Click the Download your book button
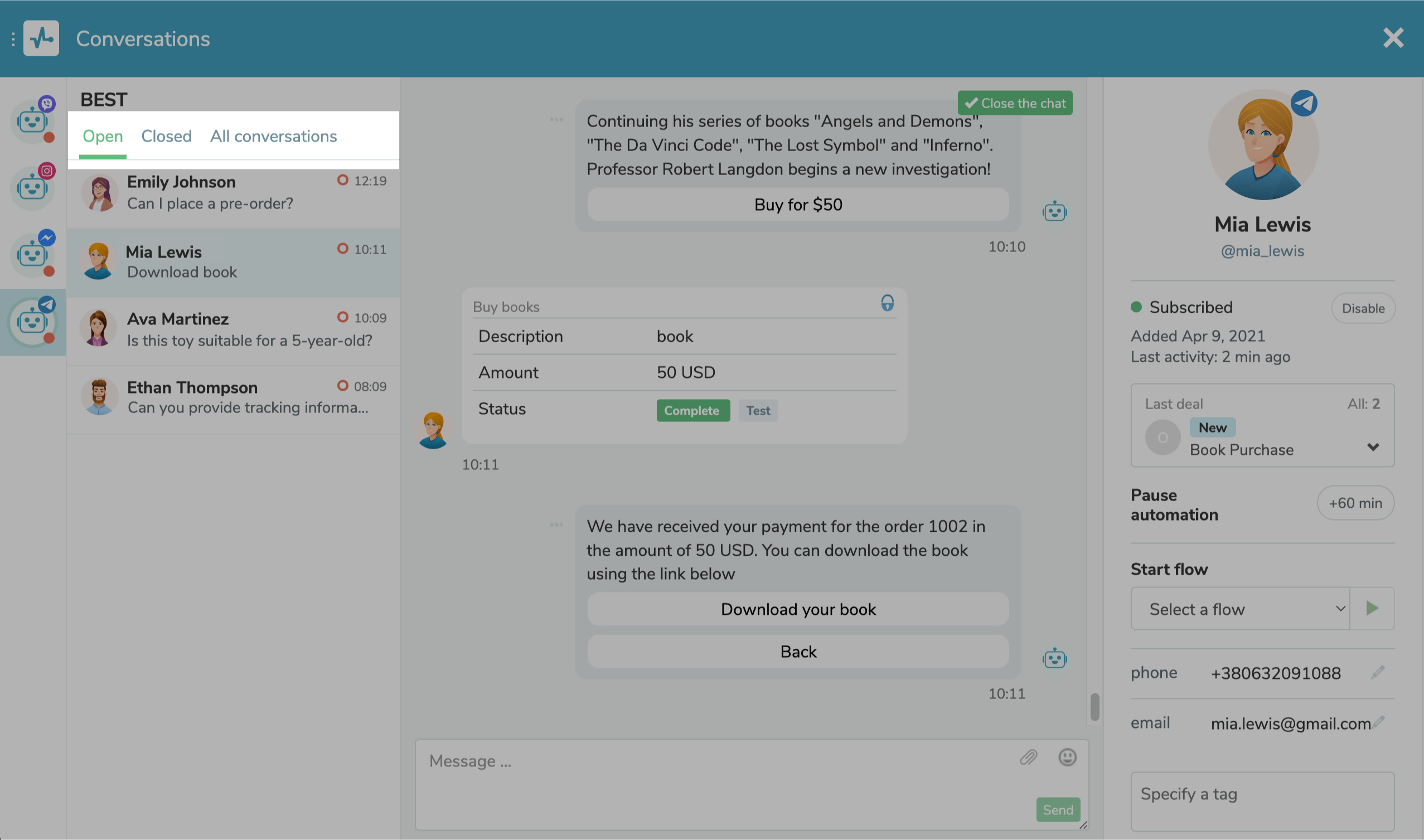This screenshot has height=840, width=1424. click(797, 608)
